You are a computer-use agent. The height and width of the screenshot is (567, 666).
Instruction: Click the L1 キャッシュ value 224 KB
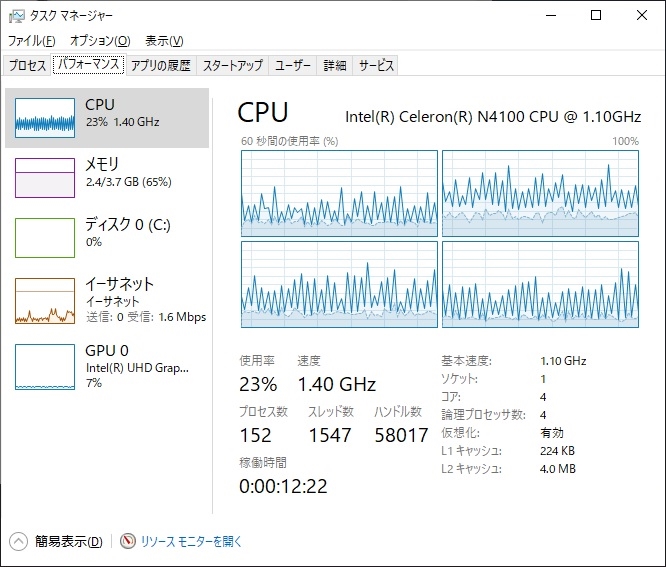point(557,451)
